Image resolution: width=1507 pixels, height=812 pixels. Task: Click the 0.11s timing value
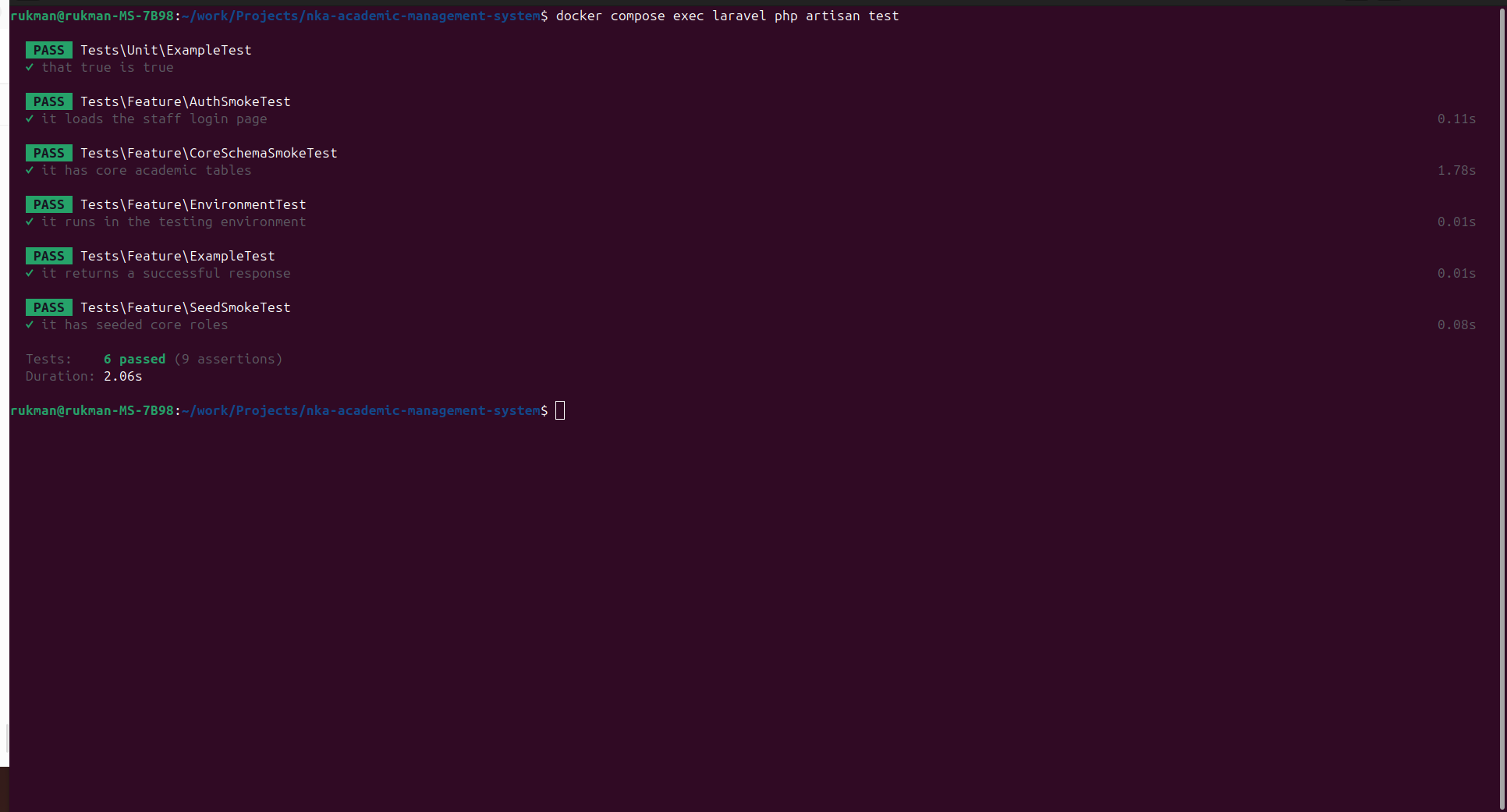1457,119
